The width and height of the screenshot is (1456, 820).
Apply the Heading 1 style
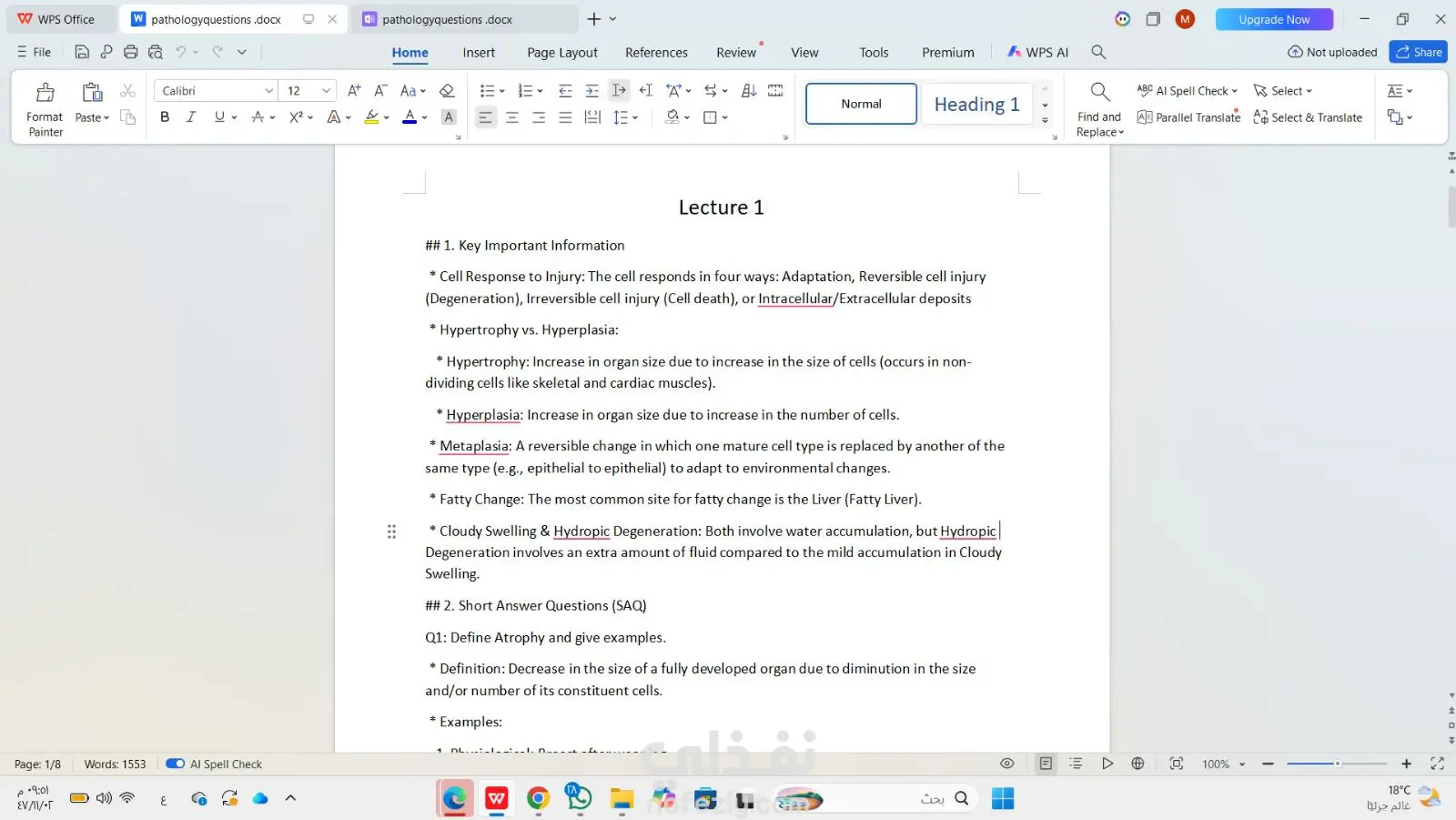(976, 104)
